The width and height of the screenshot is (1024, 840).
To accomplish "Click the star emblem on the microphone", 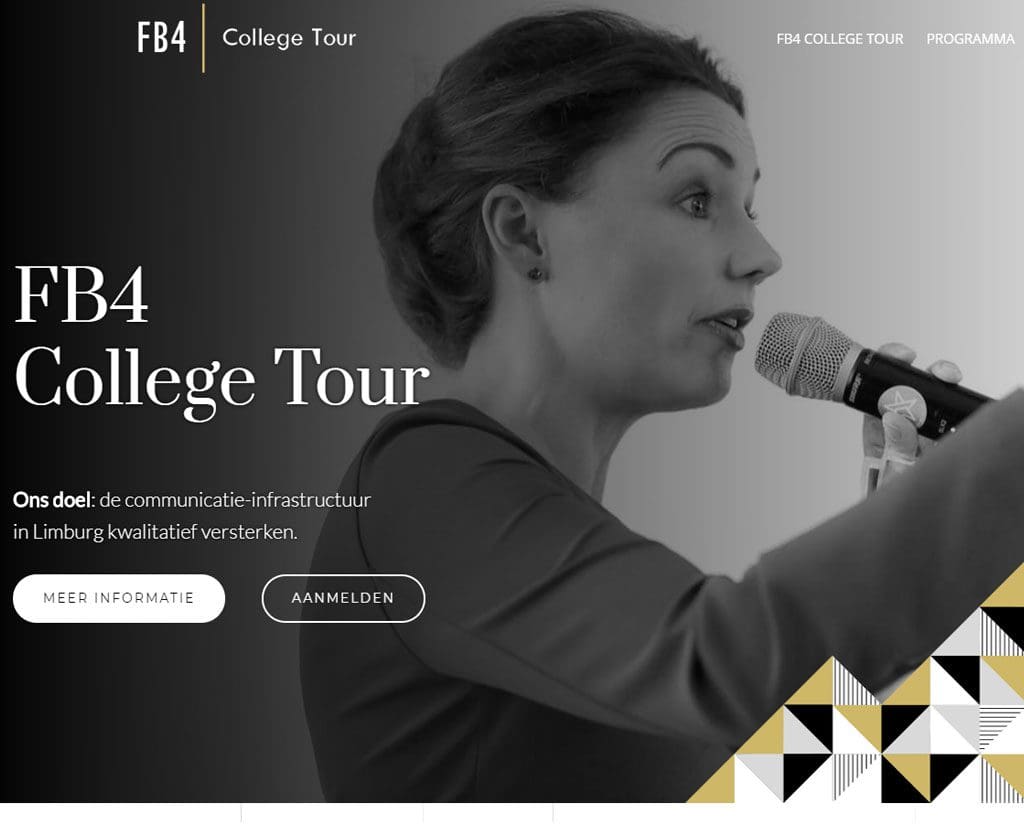I will point(901,403).
